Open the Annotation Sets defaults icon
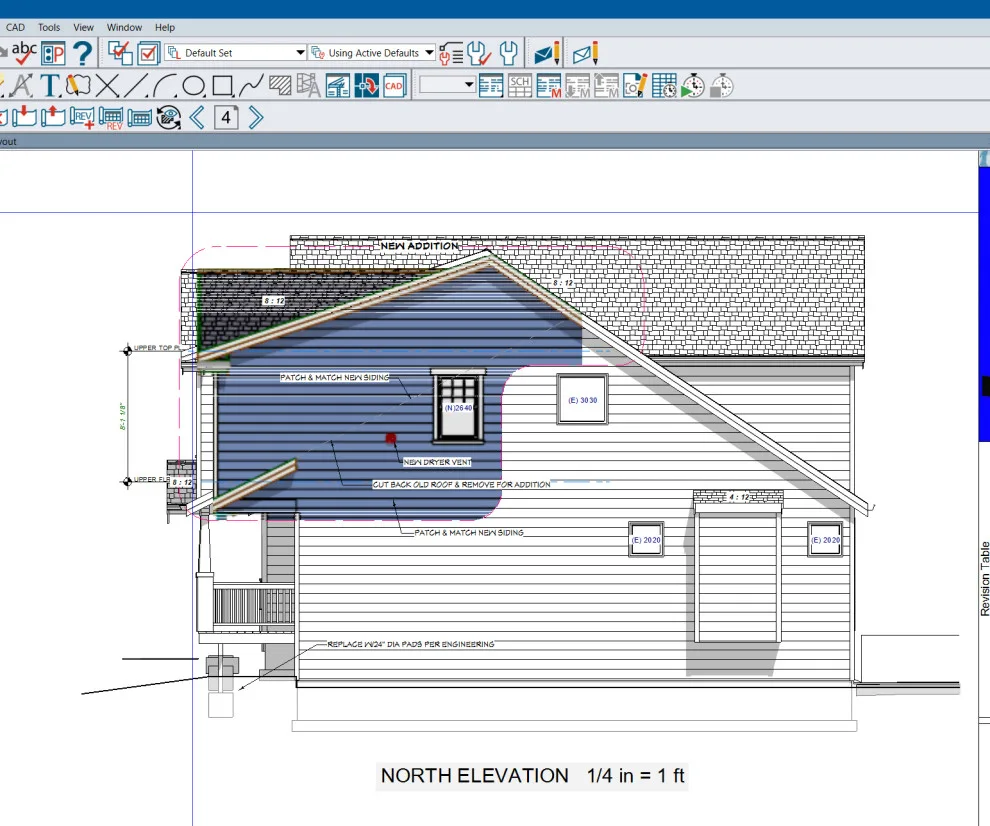Image resolution: width=990 pixels, height=826 pixels. (x=317, y=52)
